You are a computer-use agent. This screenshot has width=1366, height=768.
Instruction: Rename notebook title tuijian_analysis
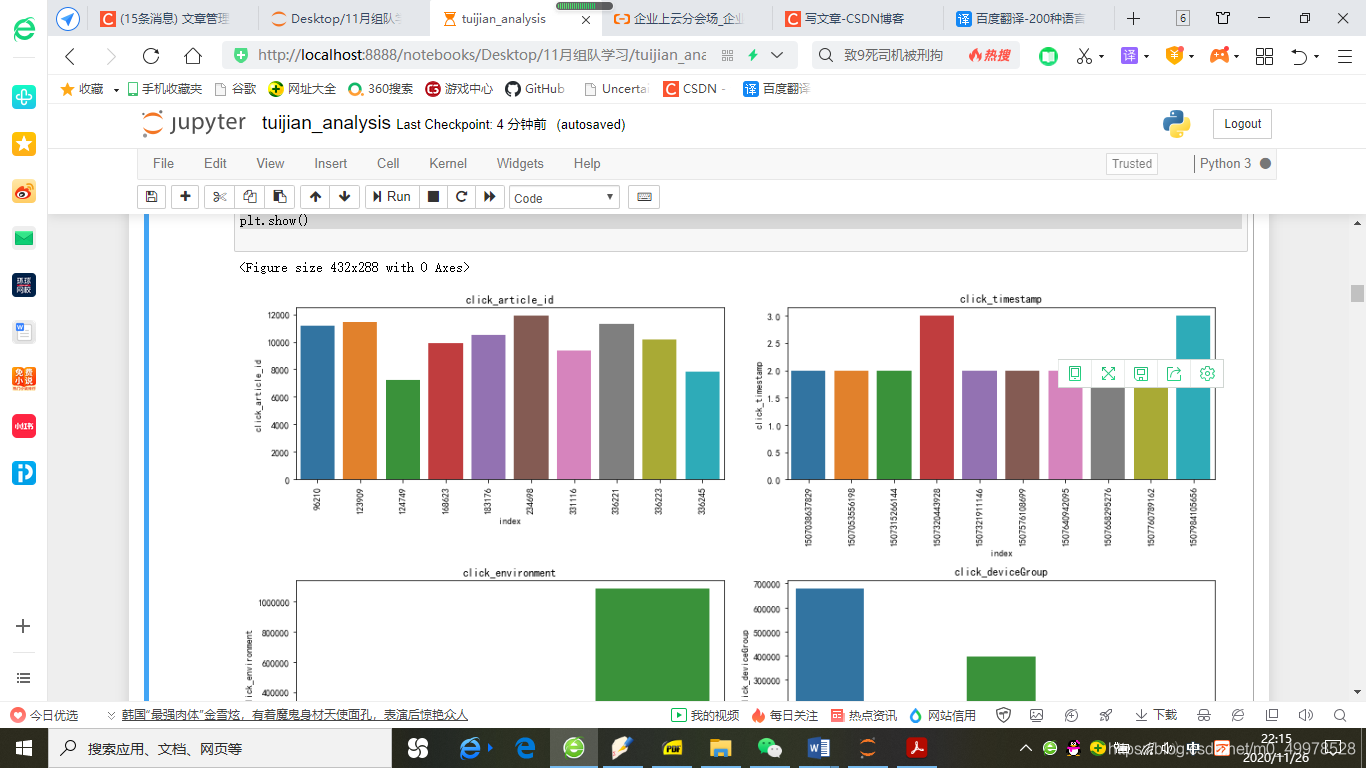click(x=326, y=123)
